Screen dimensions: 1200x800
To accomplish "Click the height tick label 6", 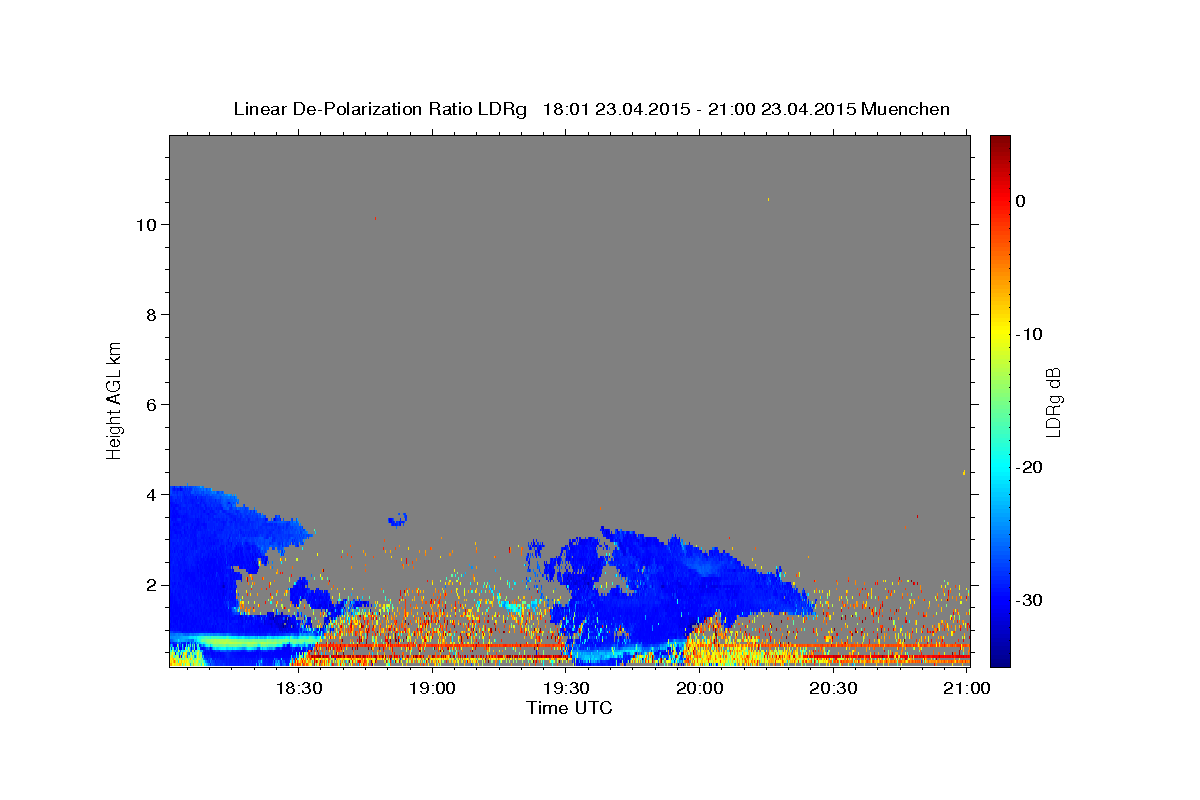I will coord(150,405).
